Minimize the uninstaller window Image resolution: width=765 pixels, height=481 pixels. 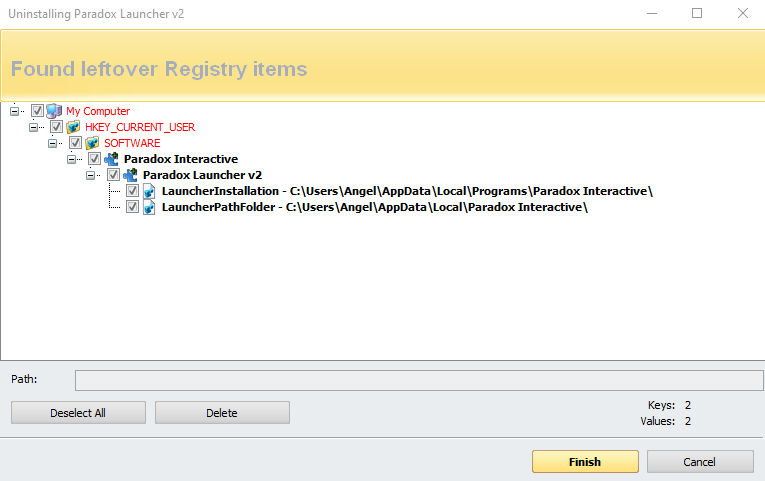652,14
